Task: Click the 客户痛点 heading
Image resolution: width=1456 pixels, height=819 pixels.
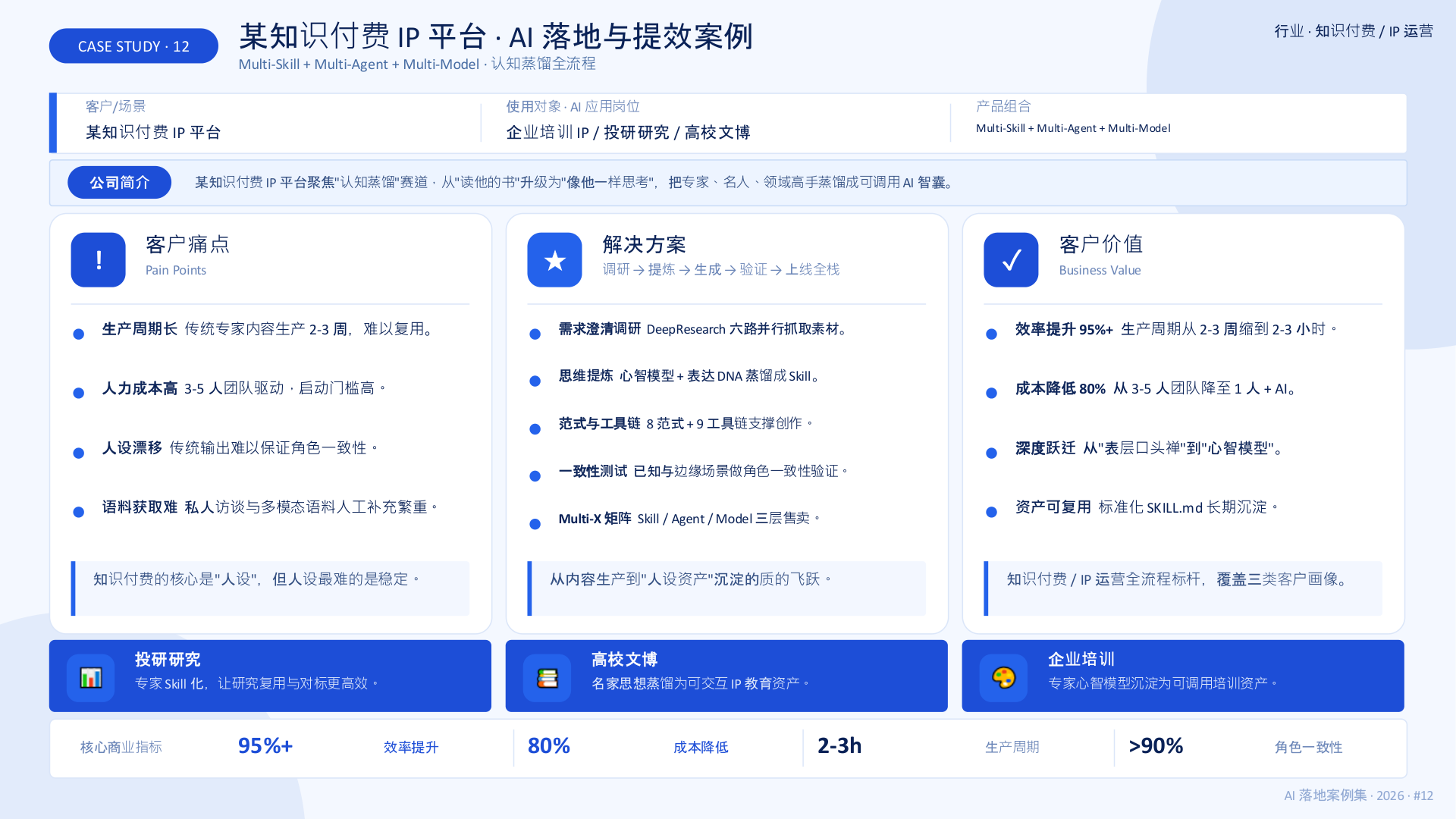Action: [x=187, y=244]
